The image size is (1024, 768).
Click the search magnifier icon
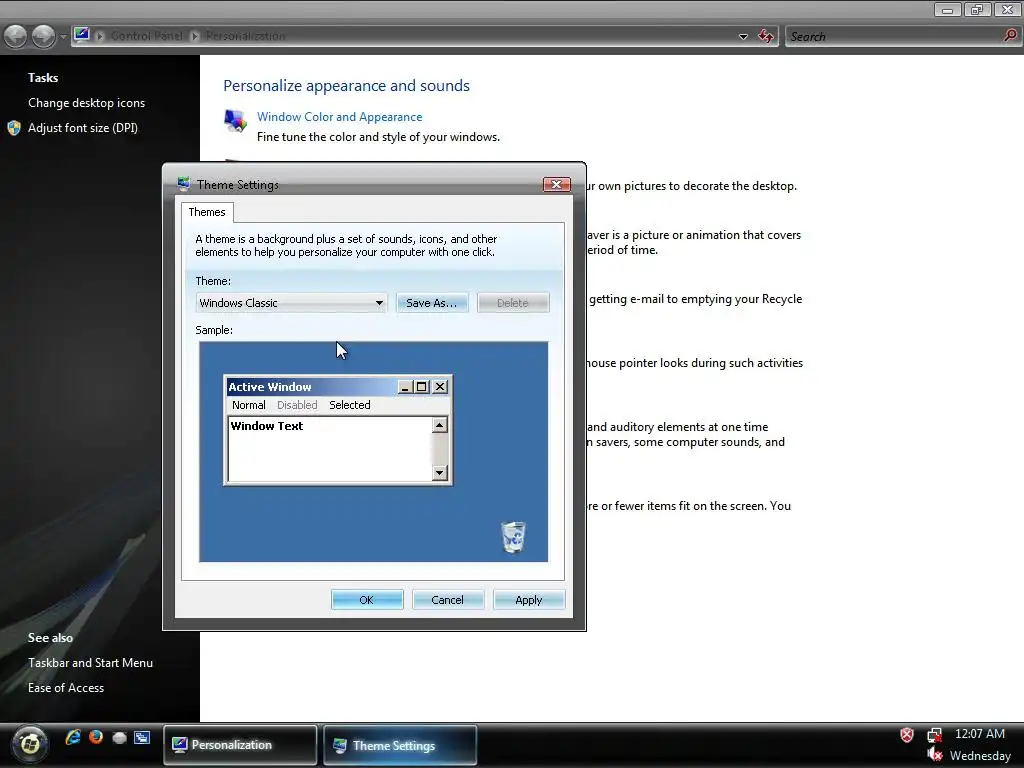(1010, 36)
